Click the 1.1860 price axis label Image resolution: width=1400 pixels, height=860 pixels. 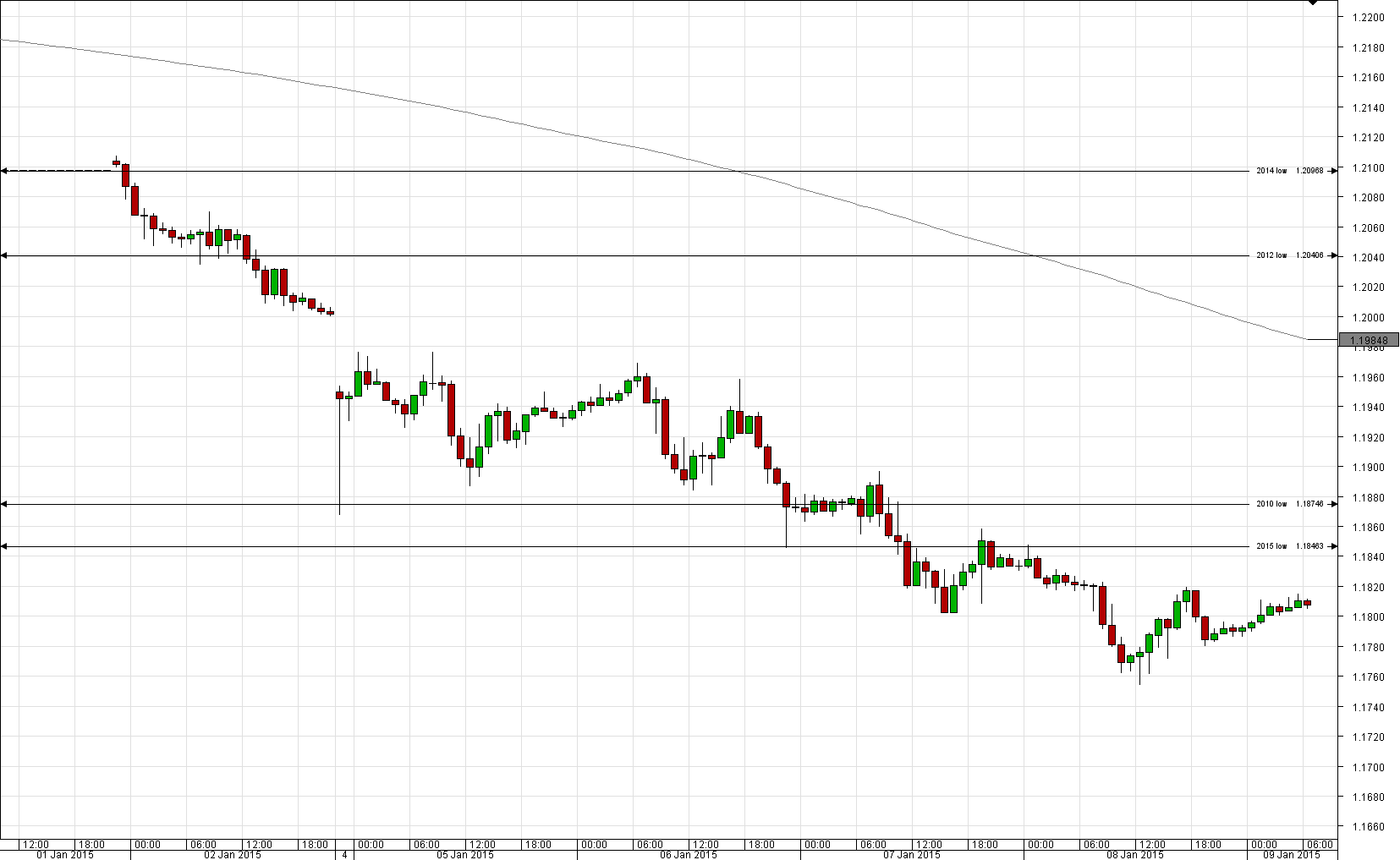coord(1369,528)
